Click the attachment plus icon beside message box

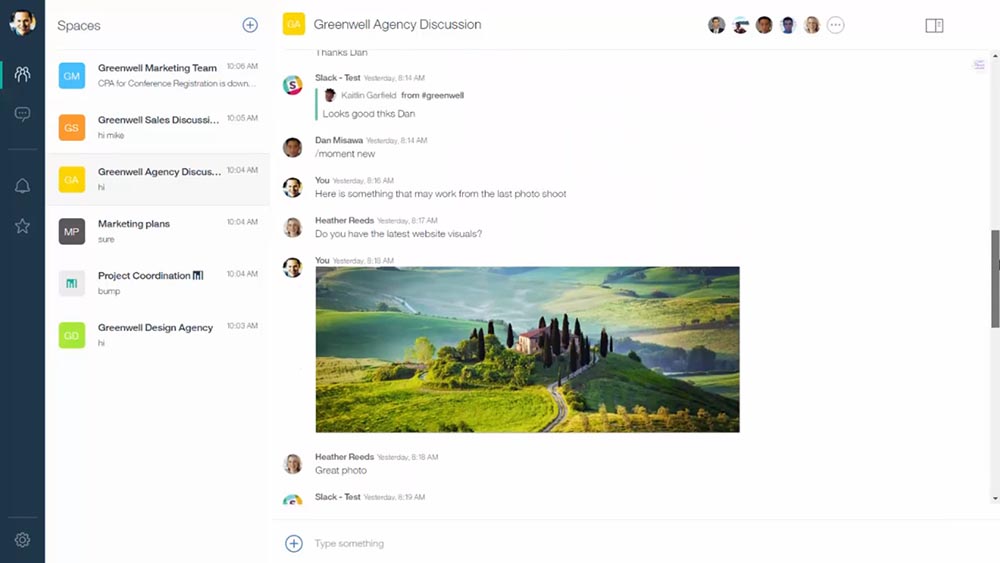point(293,543)
